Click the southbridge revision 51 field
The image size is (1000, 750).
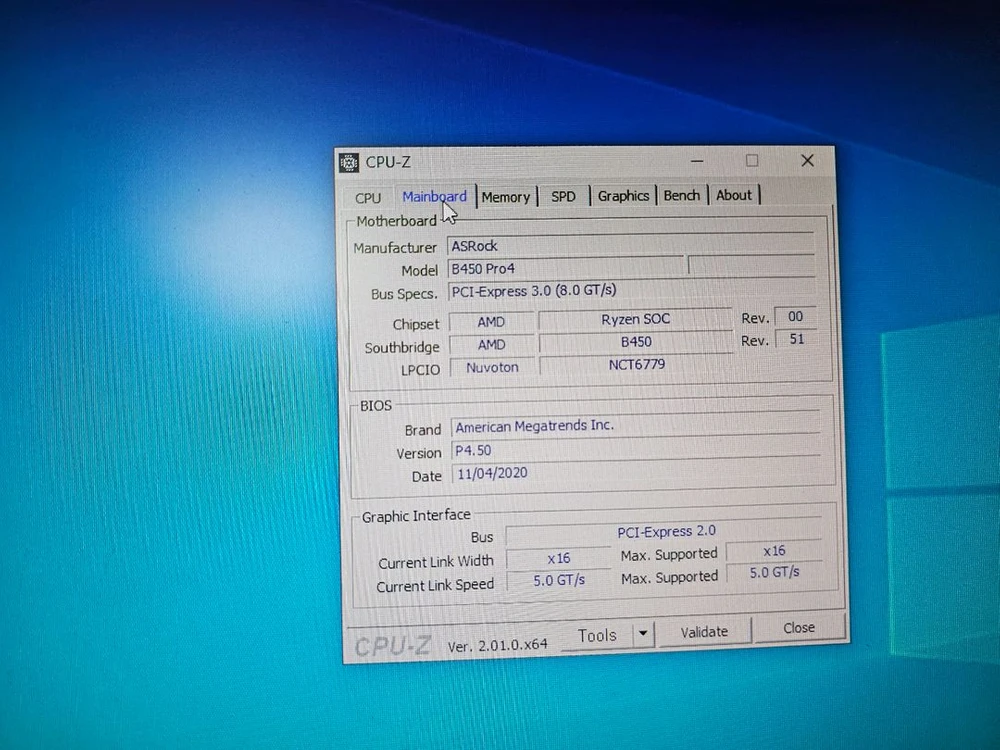point(796,339)
